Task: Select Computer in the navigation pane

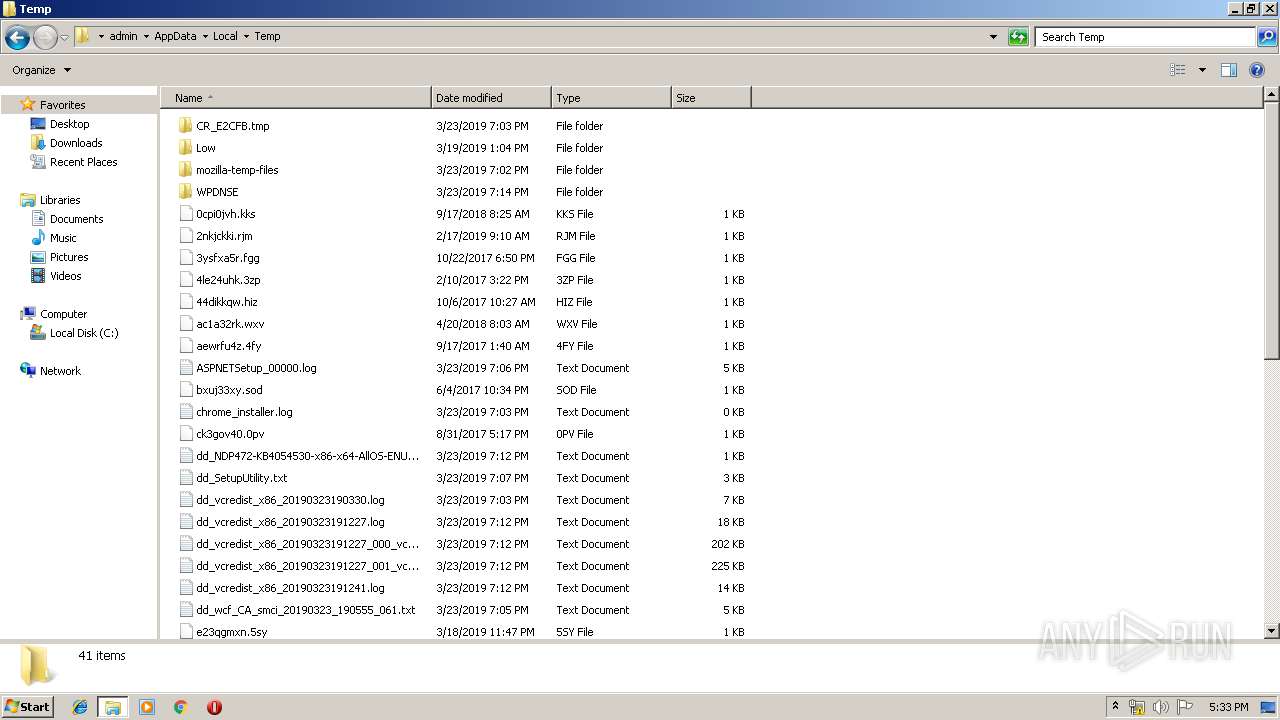Action: tap(63, 314)
